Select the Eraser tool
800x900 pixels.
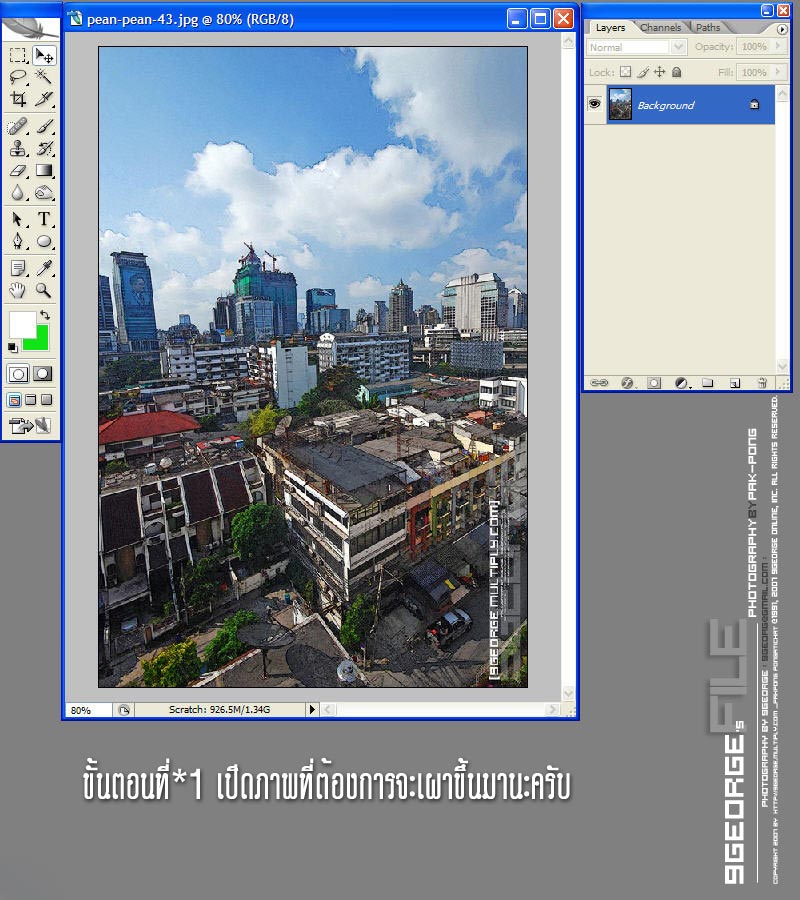(18, 170)
